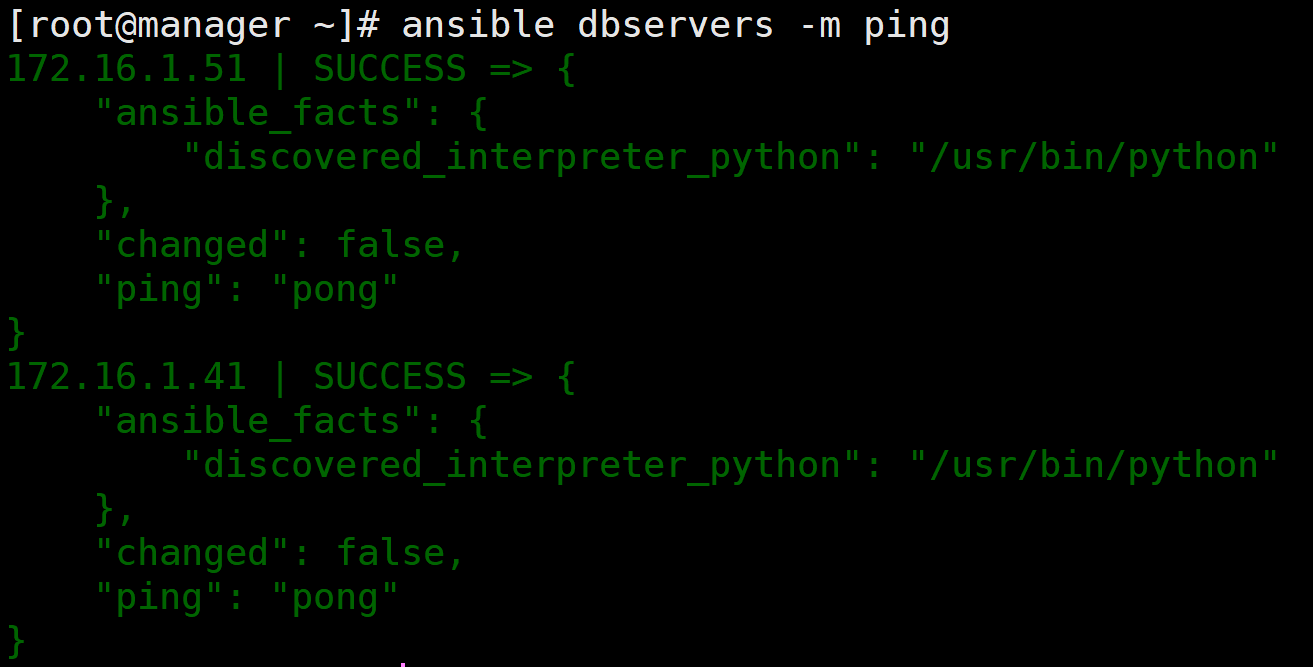Viewport: 1313px width, 667px height.
Task: Click the "false" value under host 172.16.1.41
Action: [390, 553]
